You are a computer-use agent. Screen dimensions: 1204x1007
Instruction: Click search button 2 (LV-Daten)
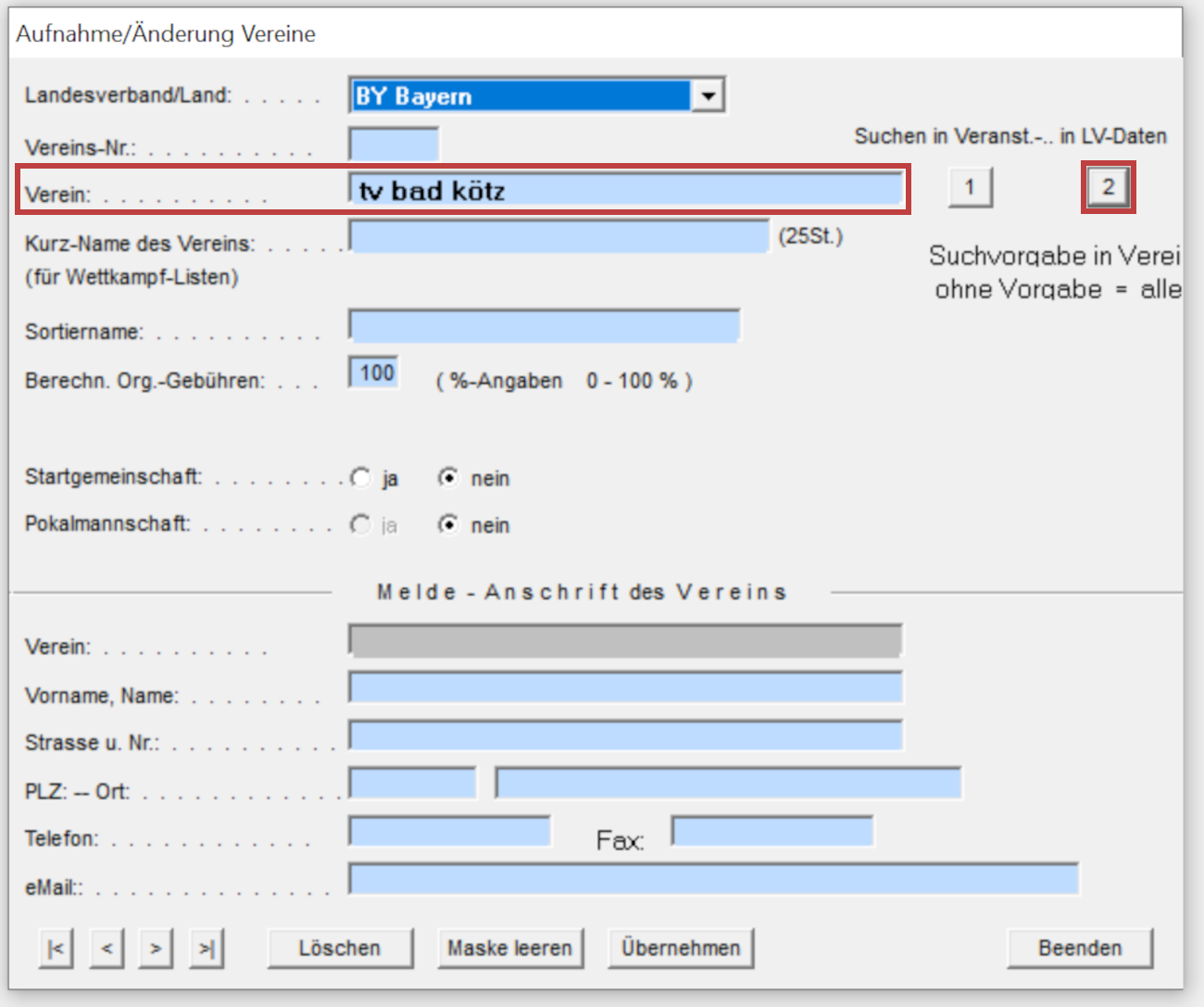(1108, 187)
